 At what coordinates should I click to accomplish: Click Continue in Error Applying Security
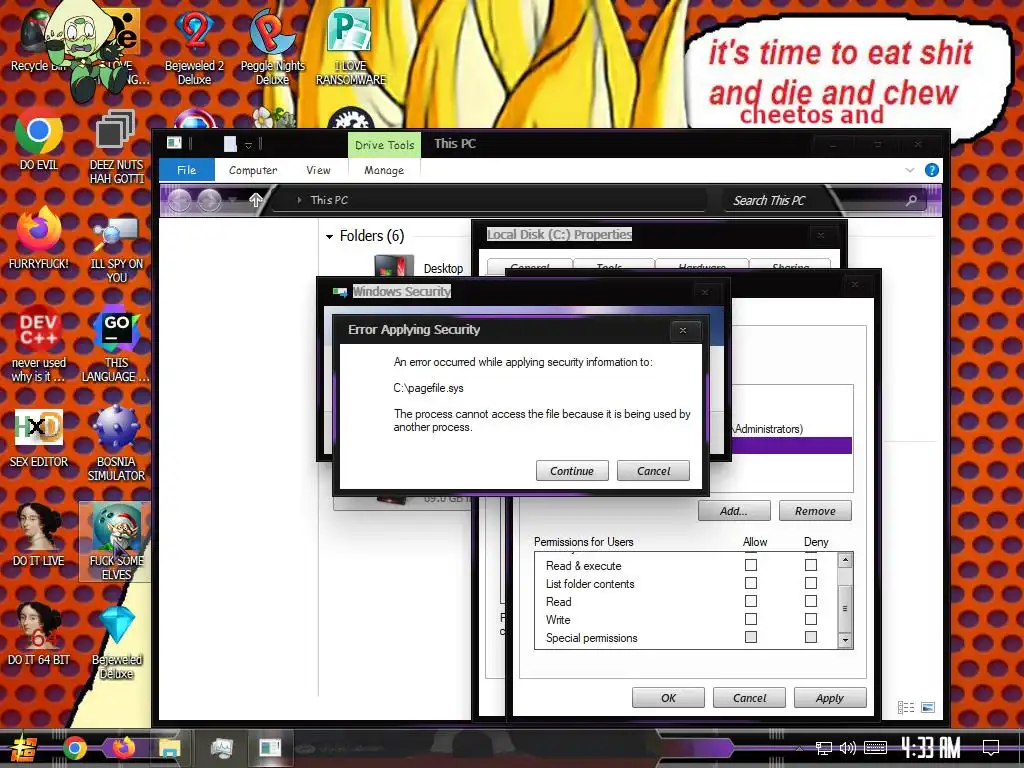pos(572,471)
